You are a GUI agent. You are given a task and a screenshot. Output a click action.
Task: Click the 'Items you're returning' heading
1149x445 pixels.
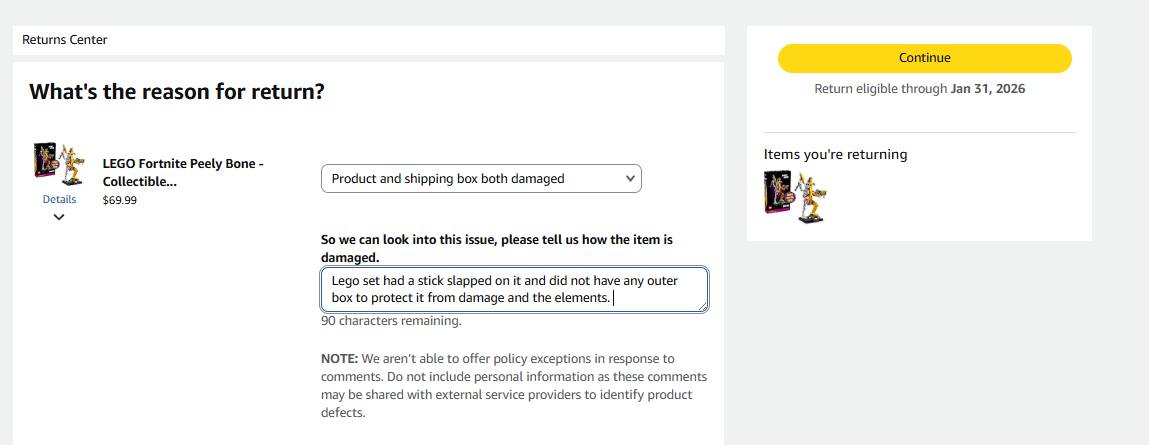point(835,154)
